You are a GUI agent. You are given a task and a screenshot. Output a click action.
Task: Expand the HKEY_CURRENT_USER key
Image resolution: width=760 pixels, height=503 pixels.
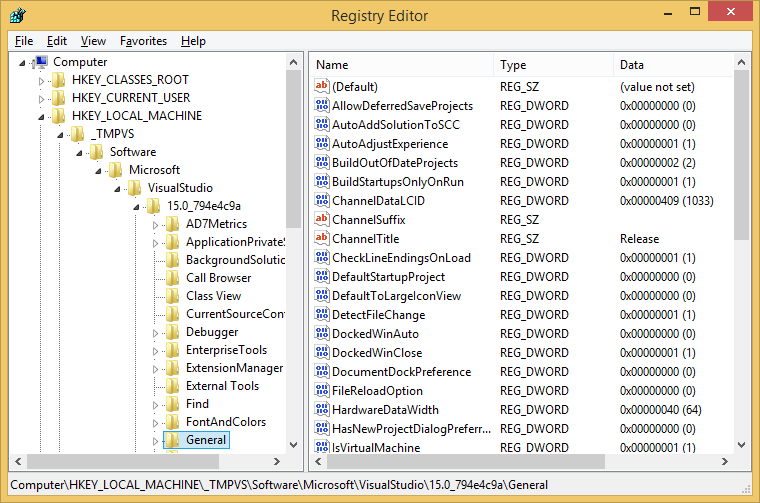(41, 98)
